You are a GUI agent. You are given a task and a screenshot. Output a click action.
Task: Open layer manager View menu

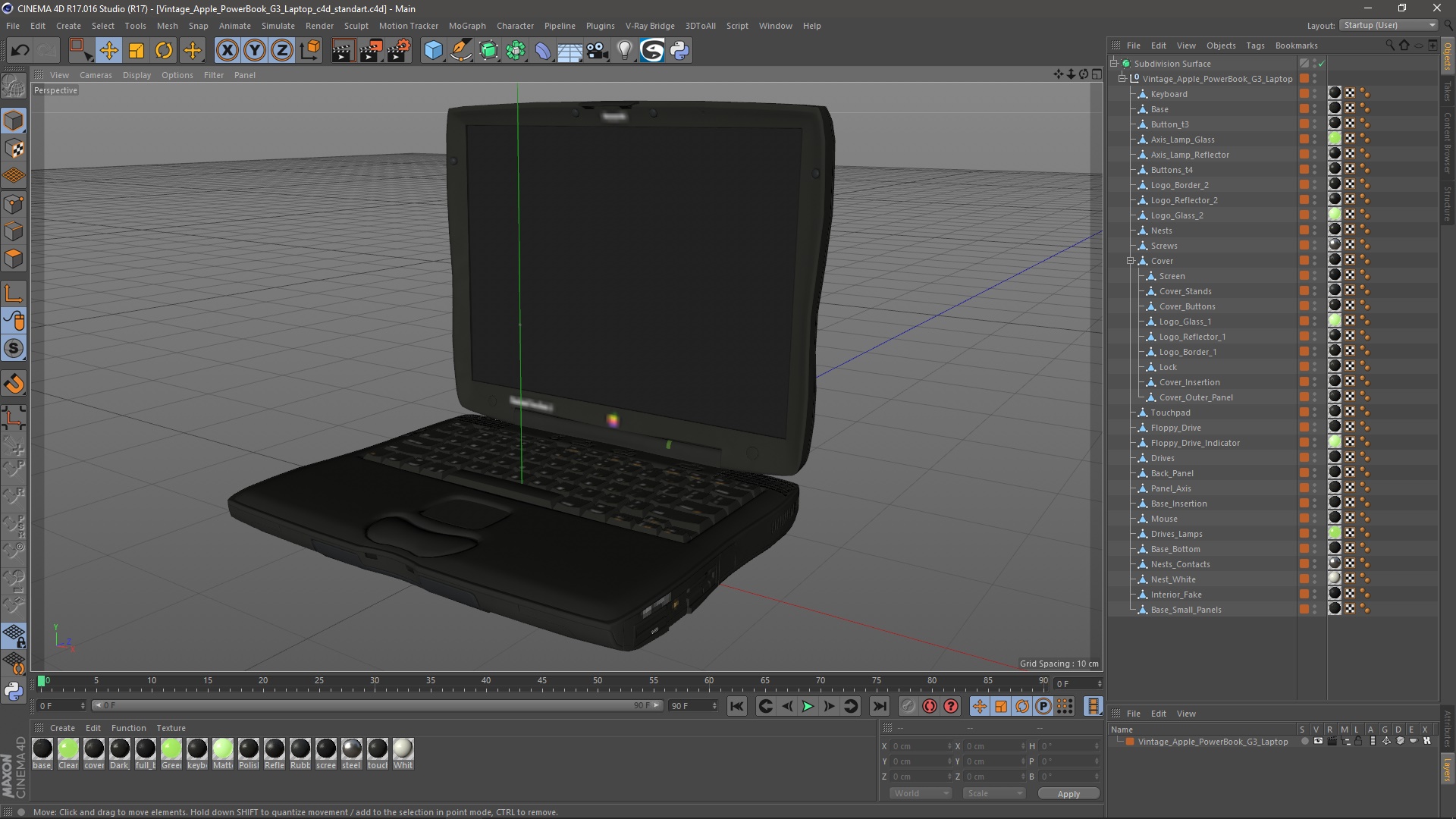(x=1186, y=714)
